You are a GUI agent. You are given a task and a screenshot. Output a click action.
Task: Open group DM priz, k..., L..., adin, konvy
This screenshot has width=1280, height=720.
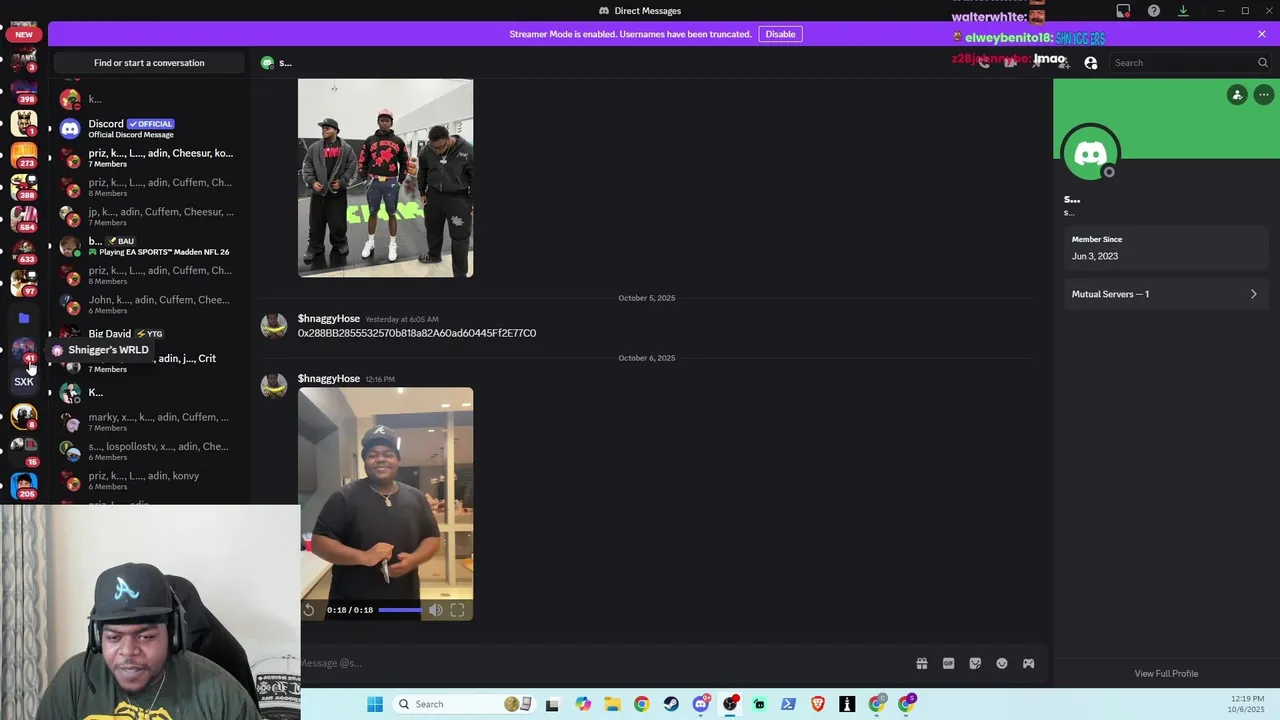pos(149,480)
